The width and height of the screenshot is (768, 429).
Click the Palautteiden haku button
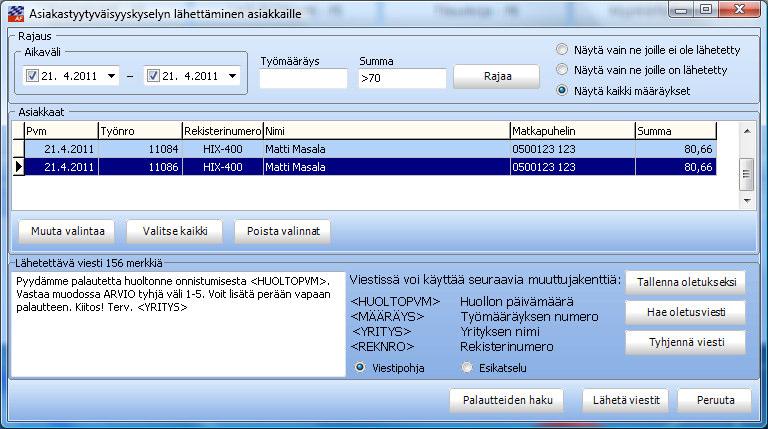507,400
